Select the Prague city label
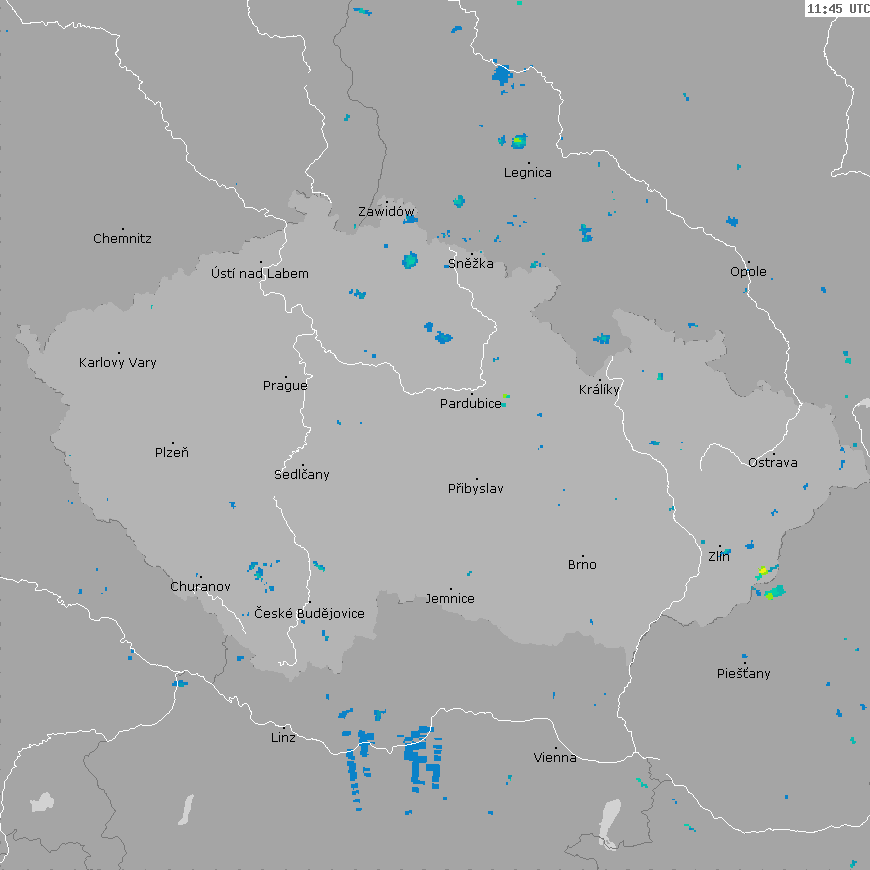The width and height of the screenshot is (870, 870). [285, 386]
